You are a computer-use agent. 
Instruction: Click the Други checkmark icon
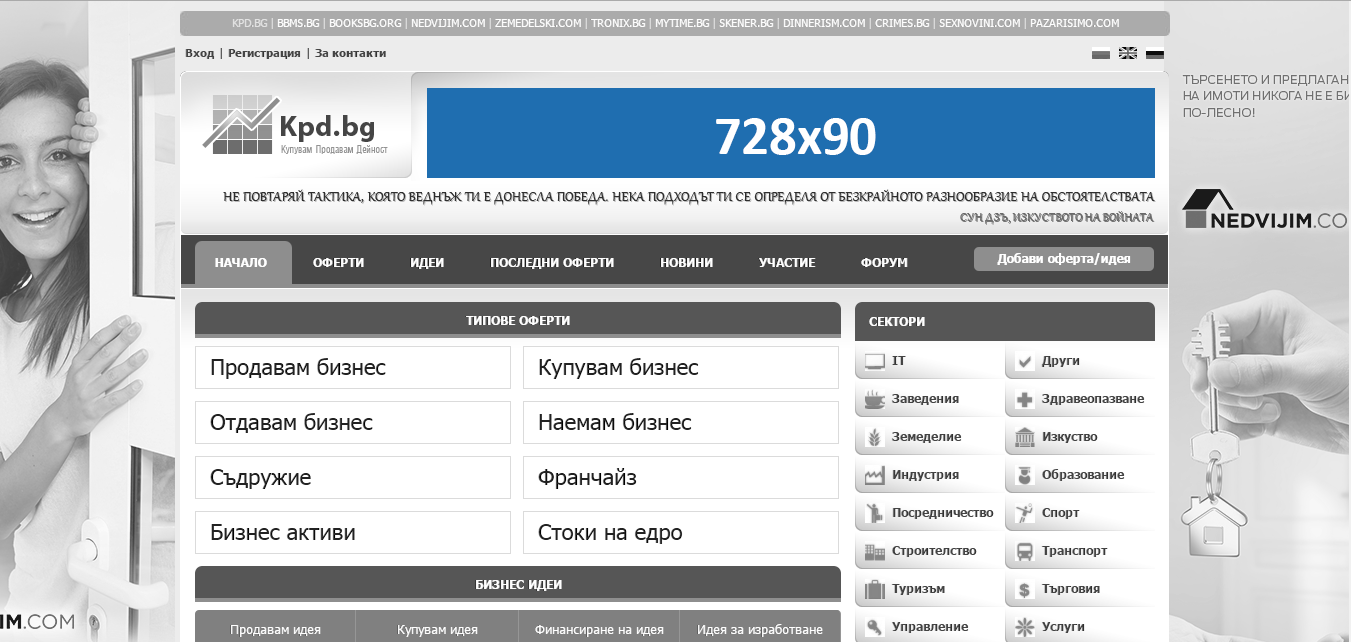pos(1025,361)
